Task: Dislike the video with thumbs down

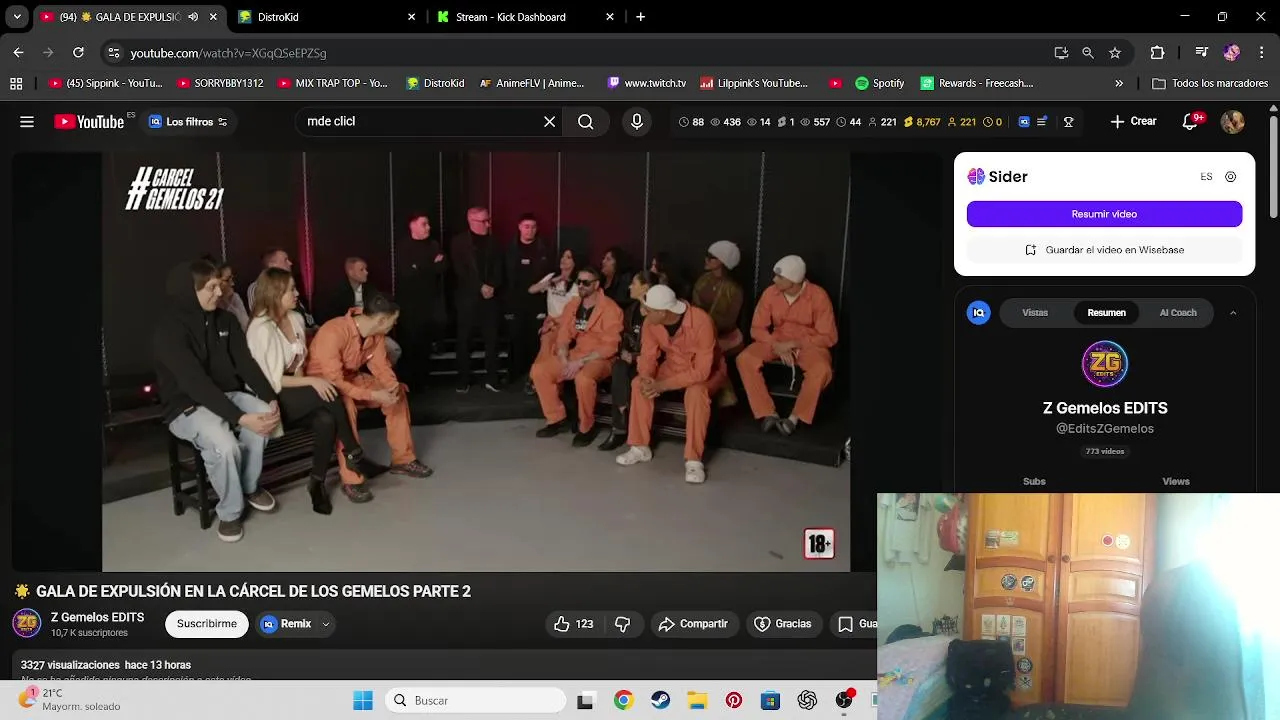Action: pos(622,624)
